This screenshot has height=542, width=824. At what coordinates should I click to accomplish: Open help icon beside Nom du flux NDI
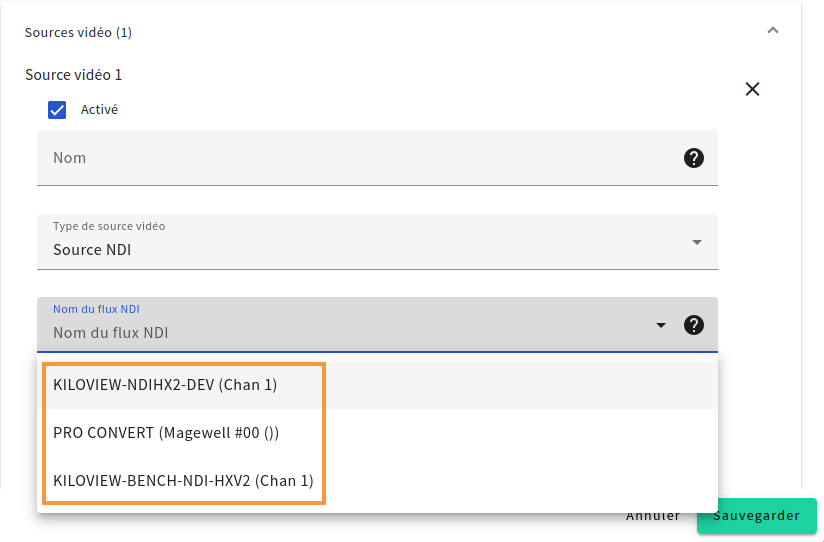click(x=694, y=325)
